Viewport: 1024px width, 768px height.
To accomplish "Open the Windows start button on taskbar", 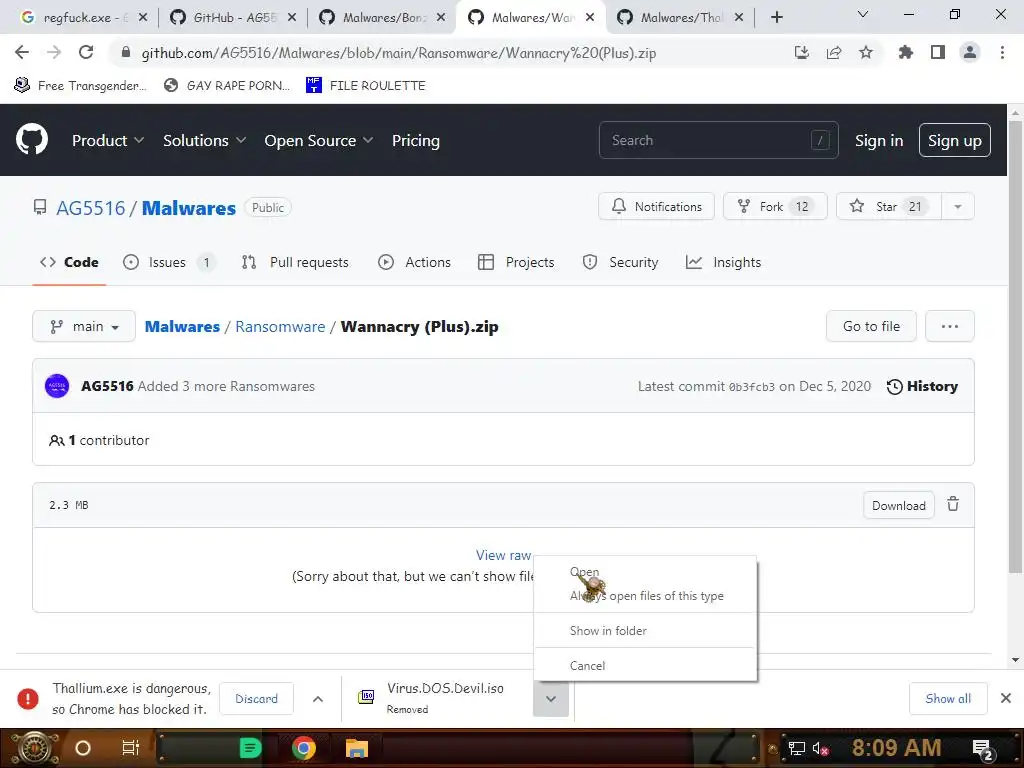I will tap(35, 748).
